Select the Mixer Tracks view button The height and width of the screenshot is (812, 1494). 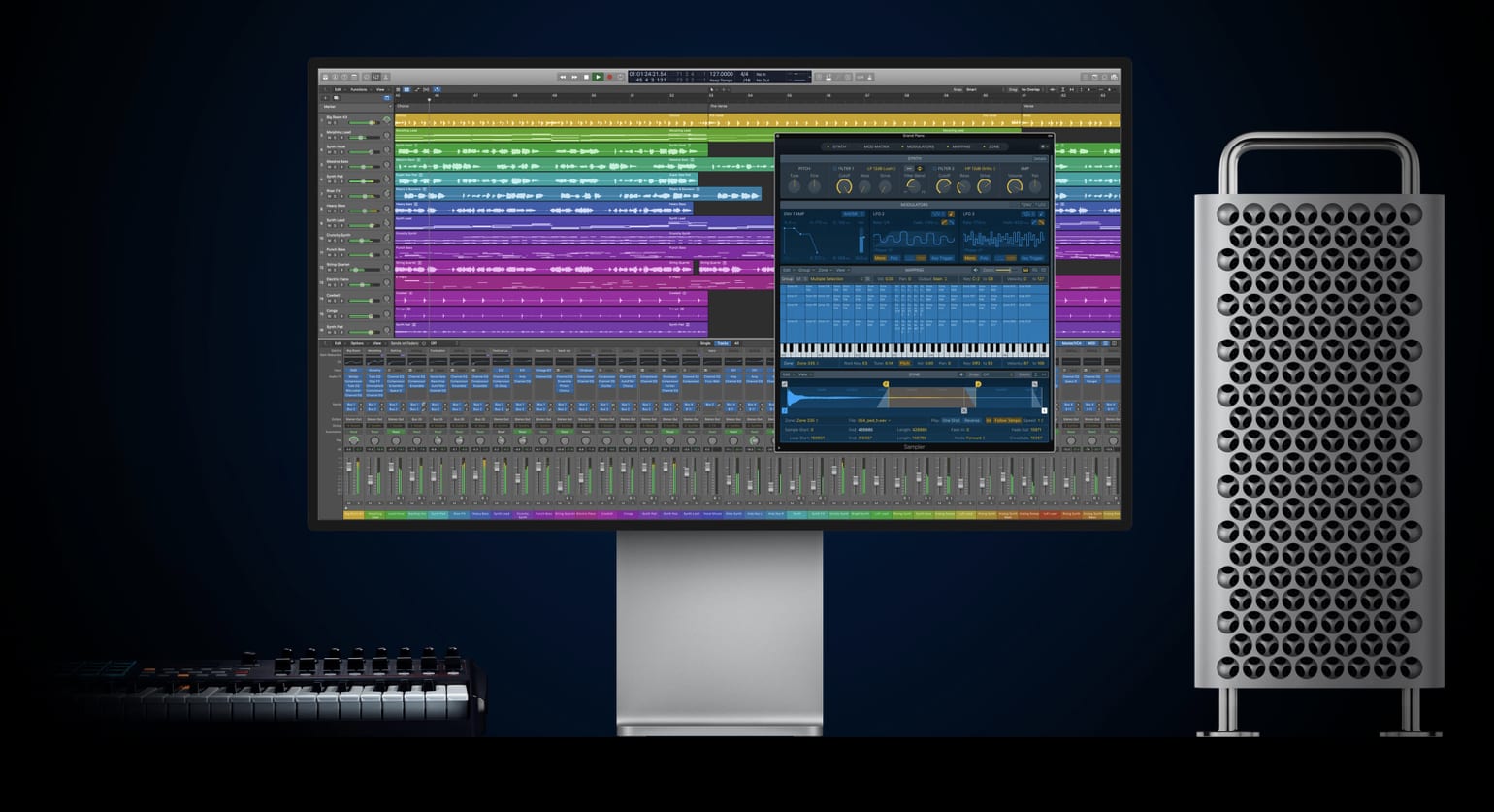click(x=723, y=343)
